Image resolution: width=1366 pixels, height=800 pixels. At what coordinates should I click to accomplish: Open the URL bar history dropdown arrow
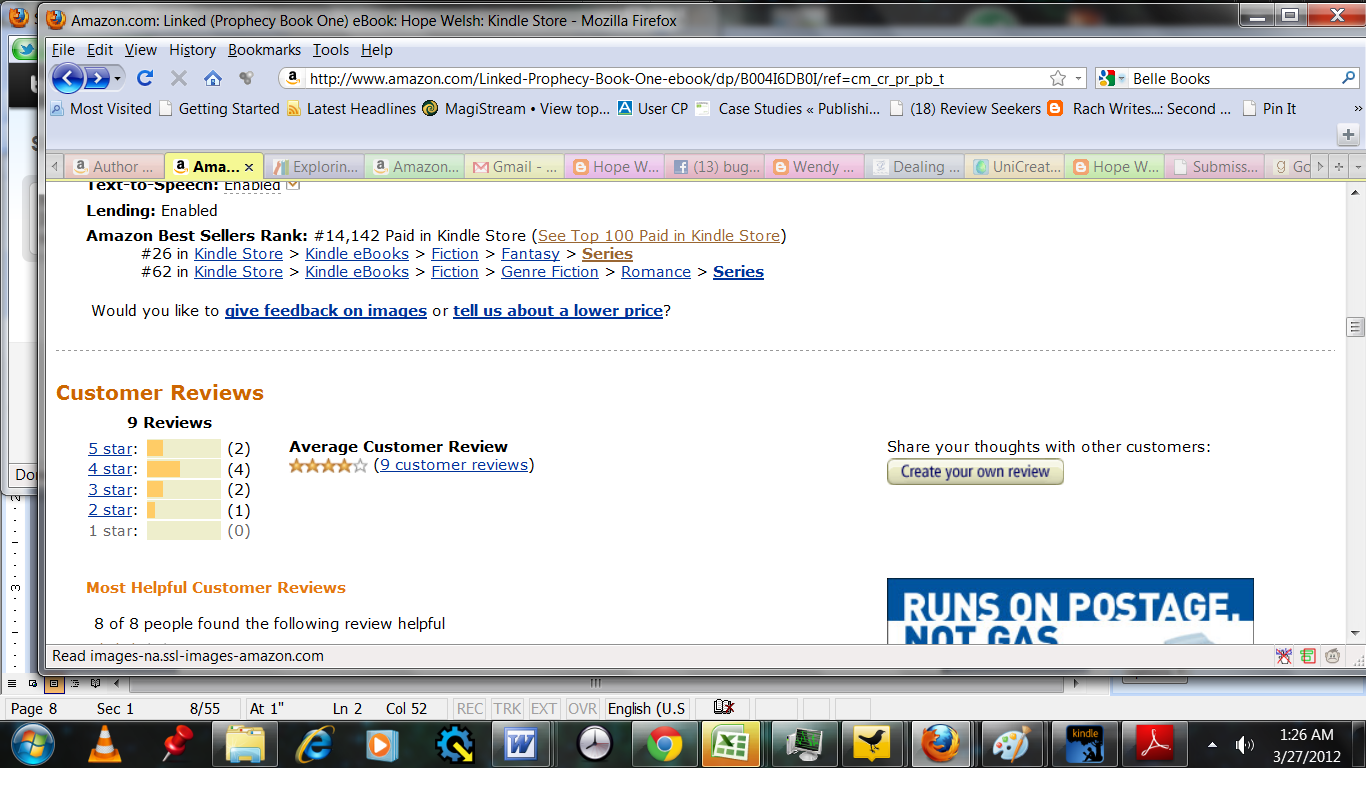point(1079,78)
